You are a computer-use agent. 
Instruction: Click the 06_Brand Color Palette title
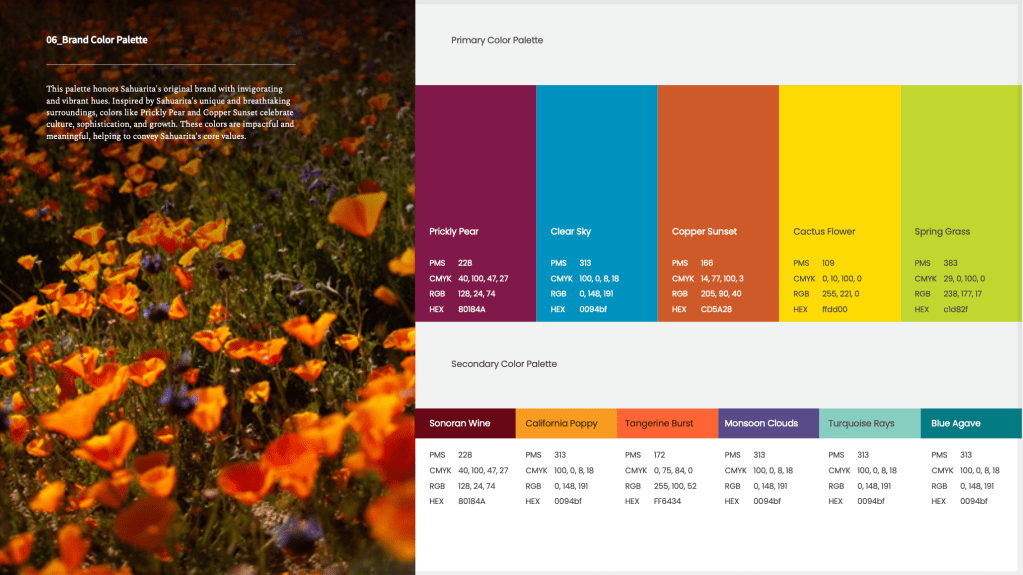(97, 40)
